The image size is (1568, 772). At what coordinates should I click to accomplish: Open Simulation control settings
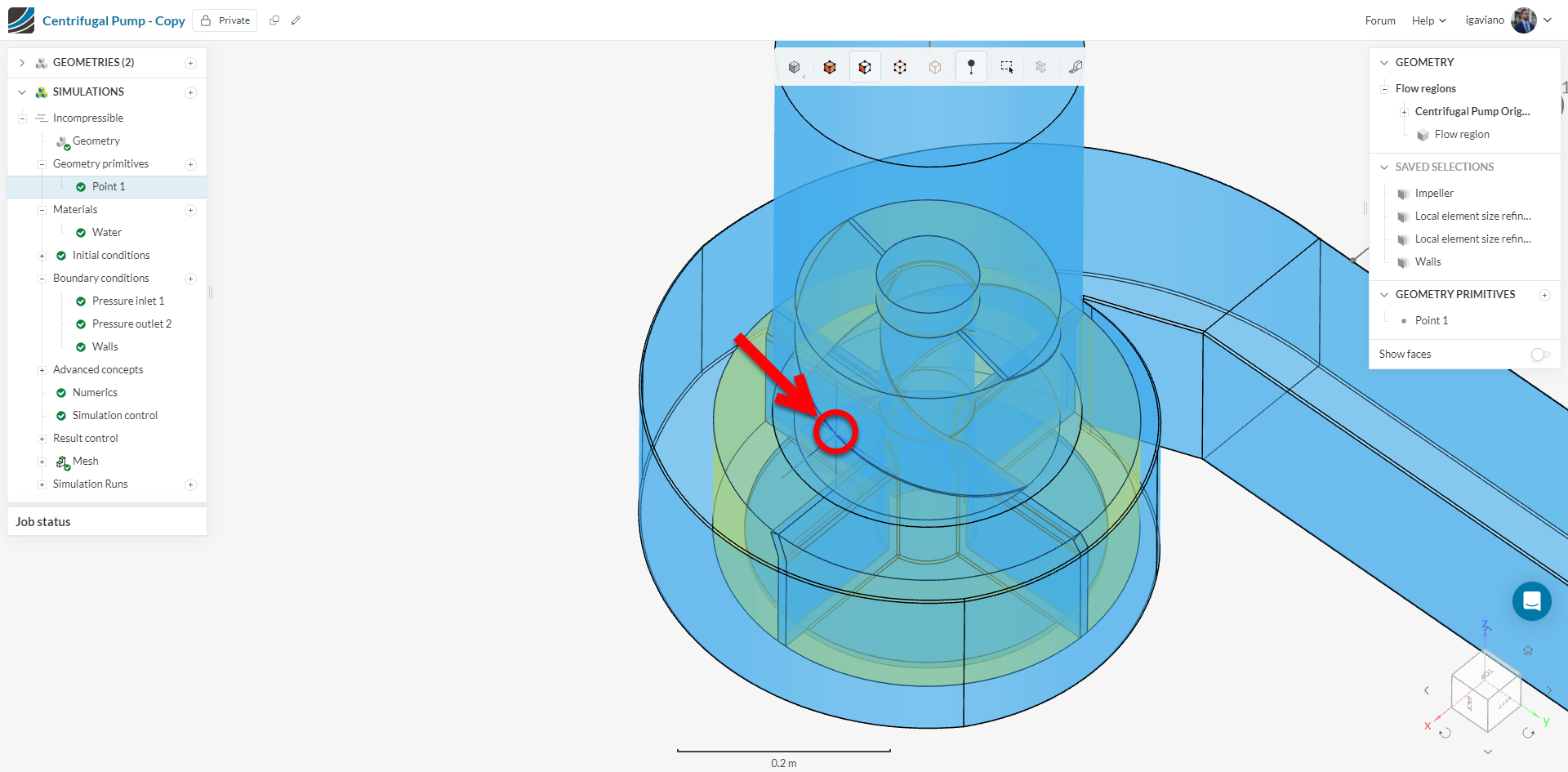pyautogui.click(x=115, y=416)
